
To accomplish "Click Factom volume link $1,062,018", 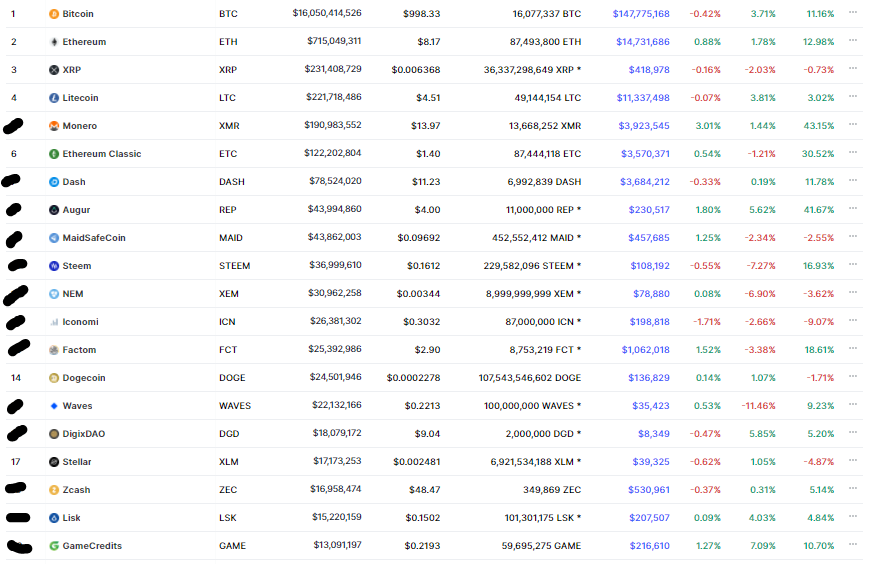I will click(646, 350).
